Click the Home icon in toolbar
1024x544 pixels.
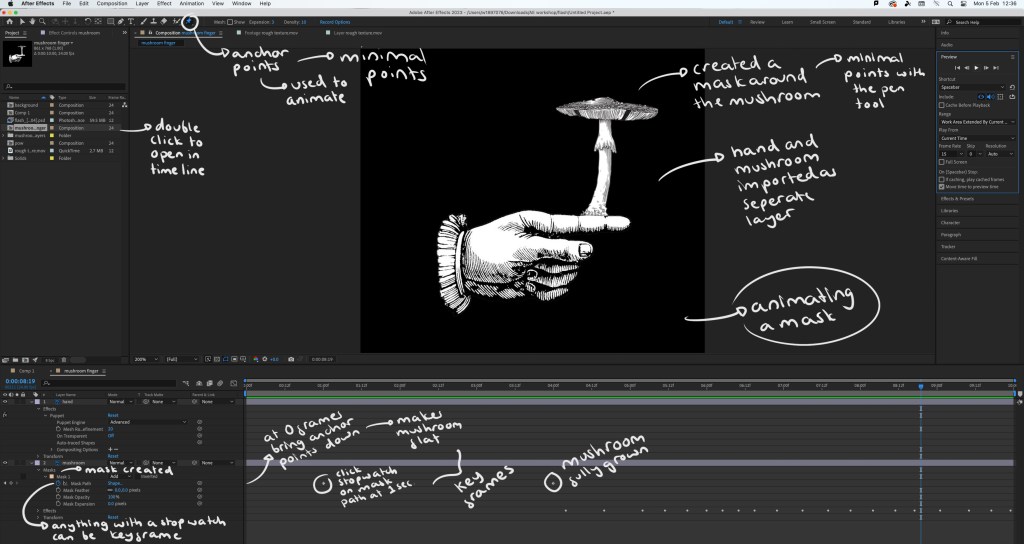(8, 21)
